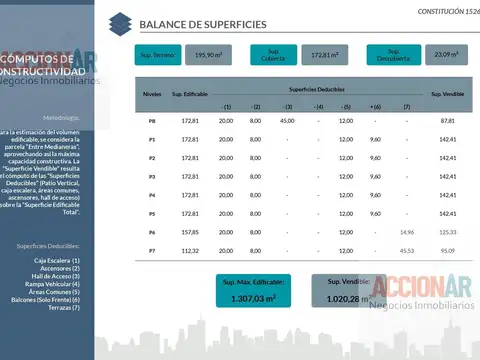Select the 'P5' level row label

click(x=152, y=214)
